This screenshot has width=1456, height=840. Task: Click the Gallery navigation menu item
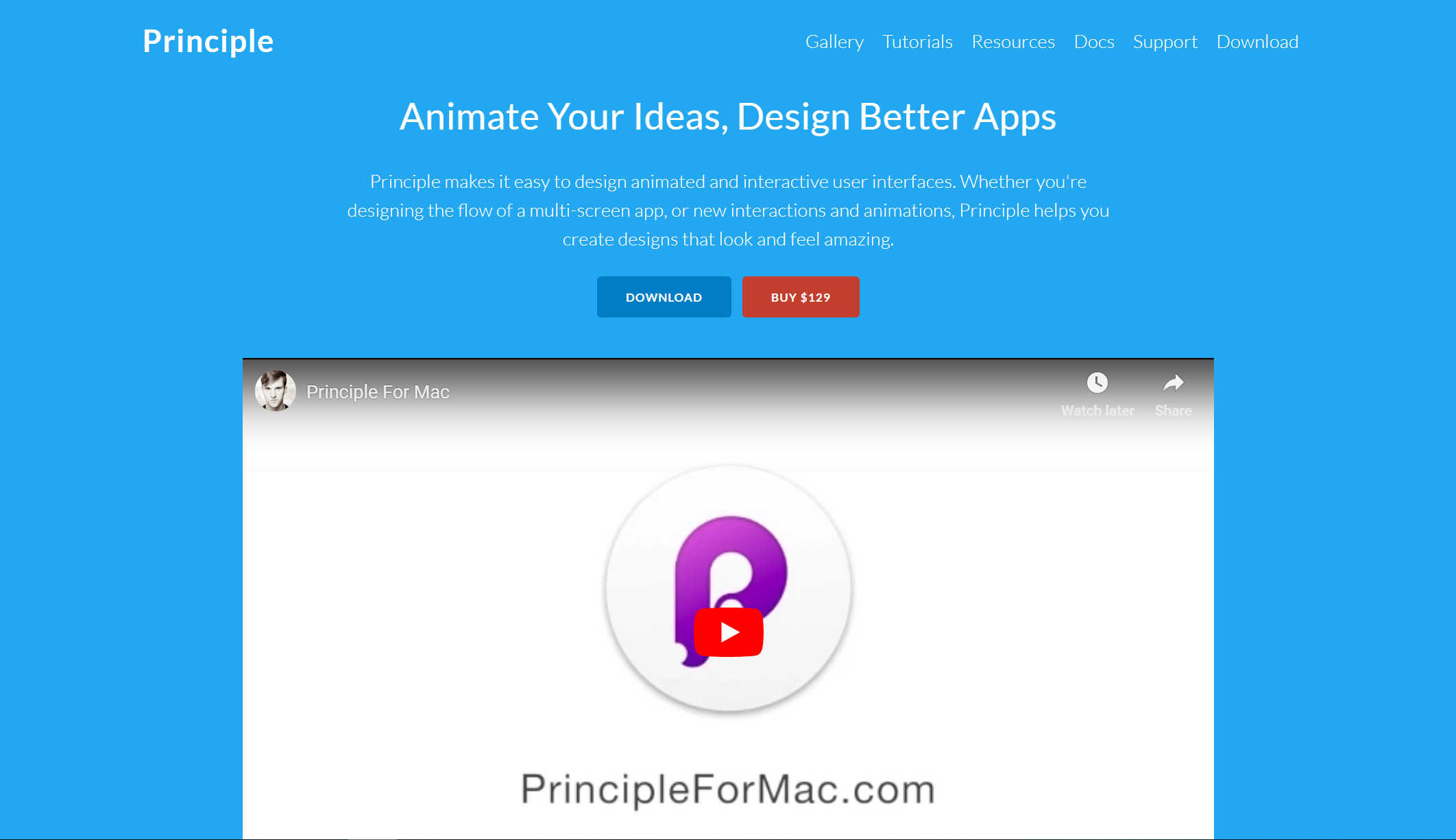tap(835, 41)
